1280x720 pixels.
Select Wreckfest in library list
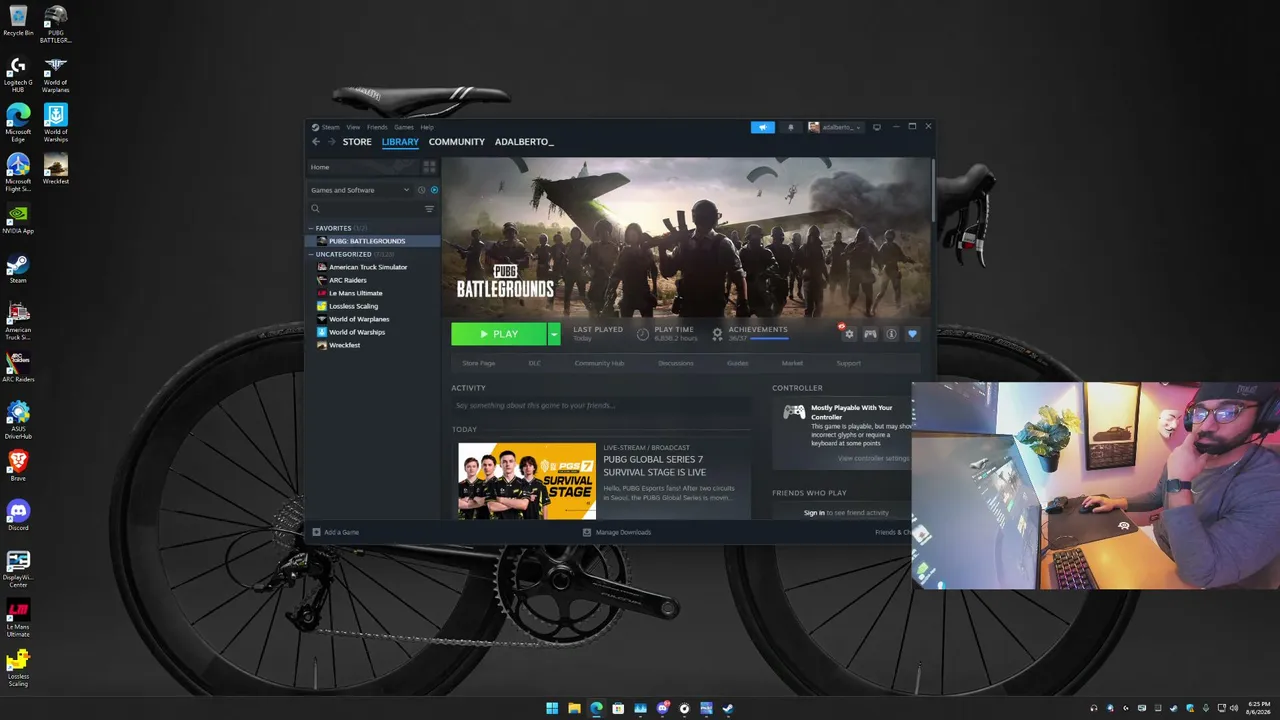point(372,345)
